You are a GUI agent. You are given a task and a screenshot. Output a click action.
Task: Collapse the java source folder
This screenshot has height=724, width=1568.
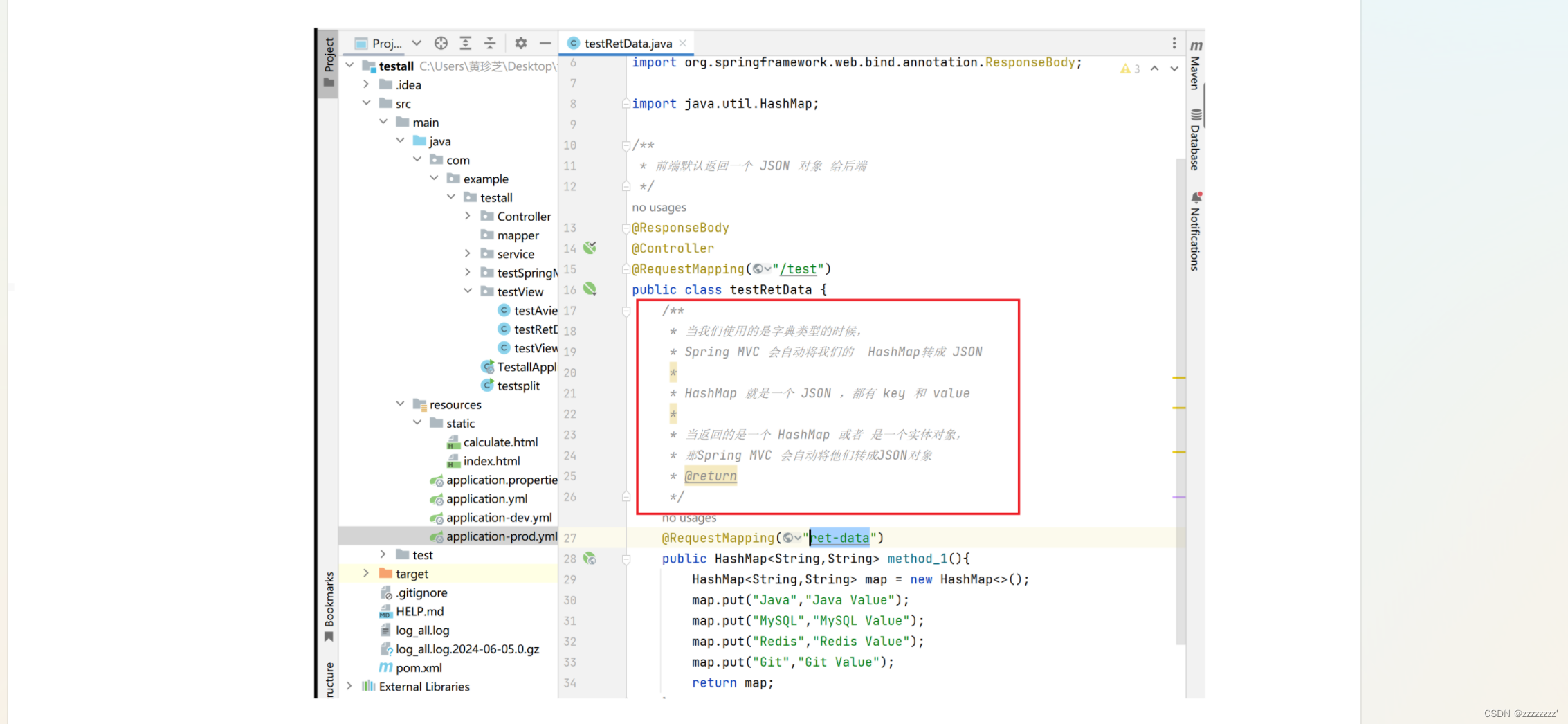400,141
